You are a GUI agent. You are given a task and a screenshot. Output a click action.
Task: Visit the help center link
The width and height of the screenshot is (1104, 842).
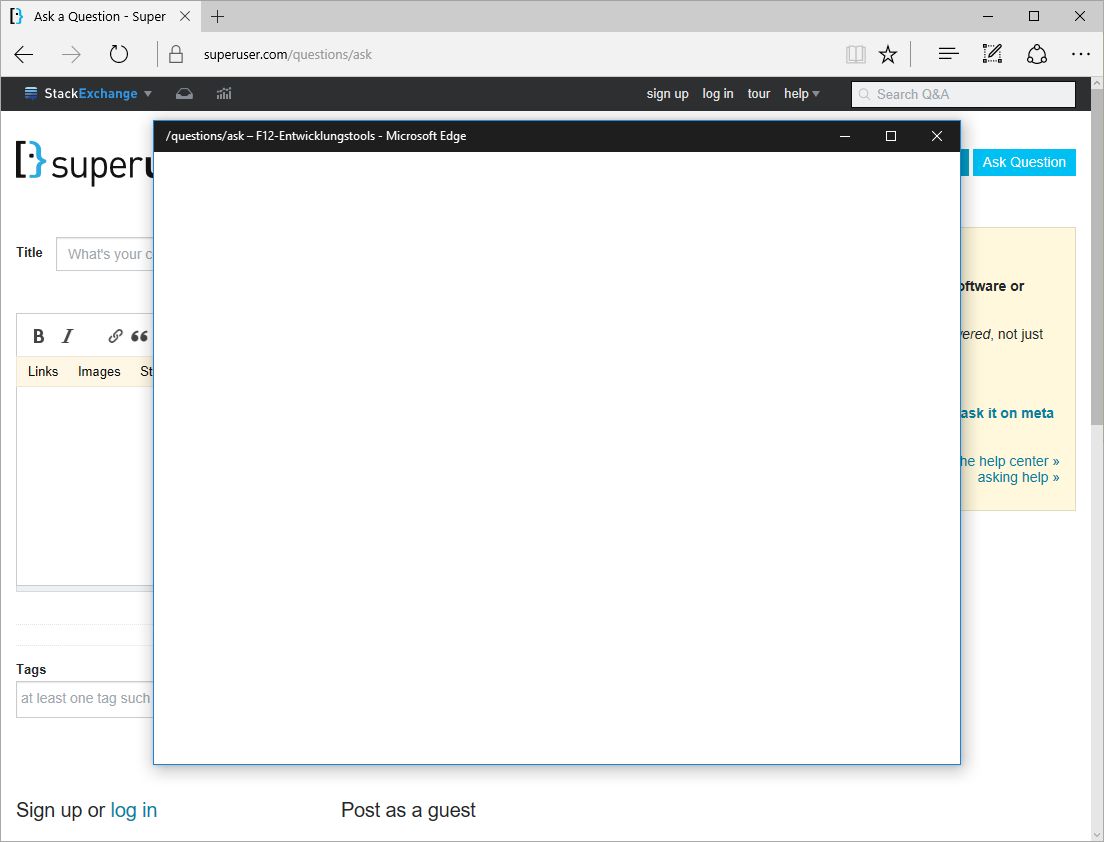1008,461
